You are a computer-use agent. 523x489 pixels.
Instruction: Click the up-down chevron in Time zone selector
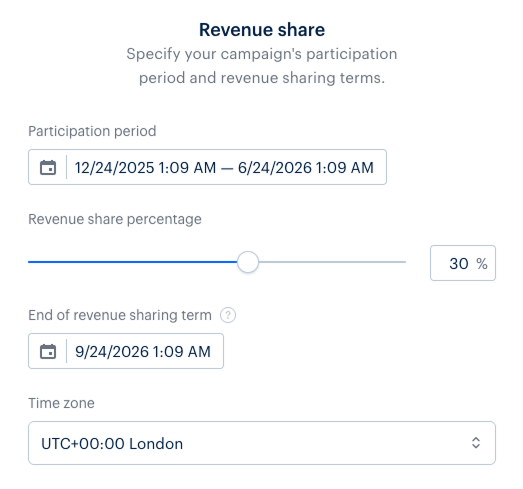[476, 443]
